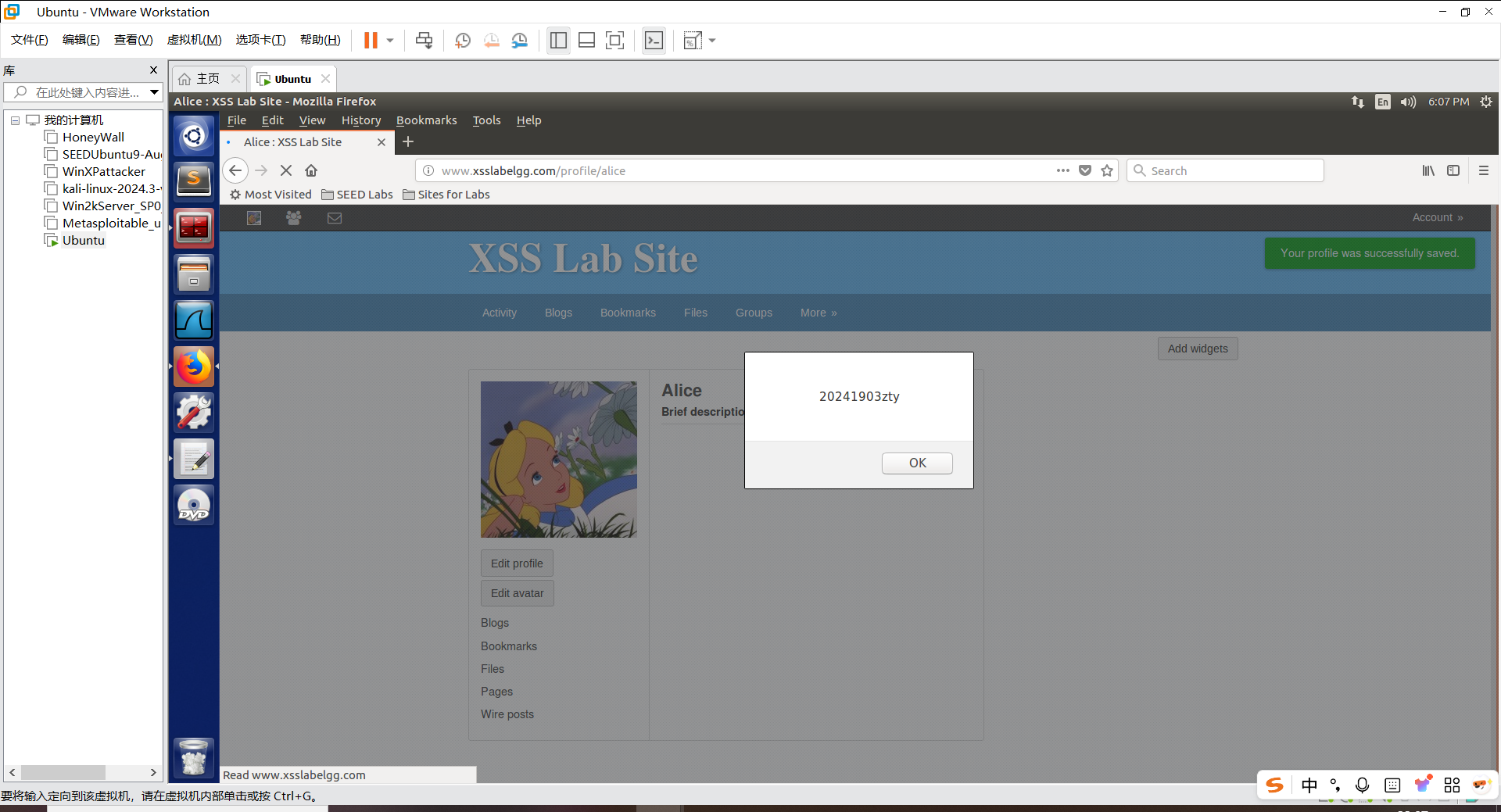The width and height of the screenshot is (1501, 812).
Task: Revert the VM to its previous snapshot
Action: pos(491,41)
